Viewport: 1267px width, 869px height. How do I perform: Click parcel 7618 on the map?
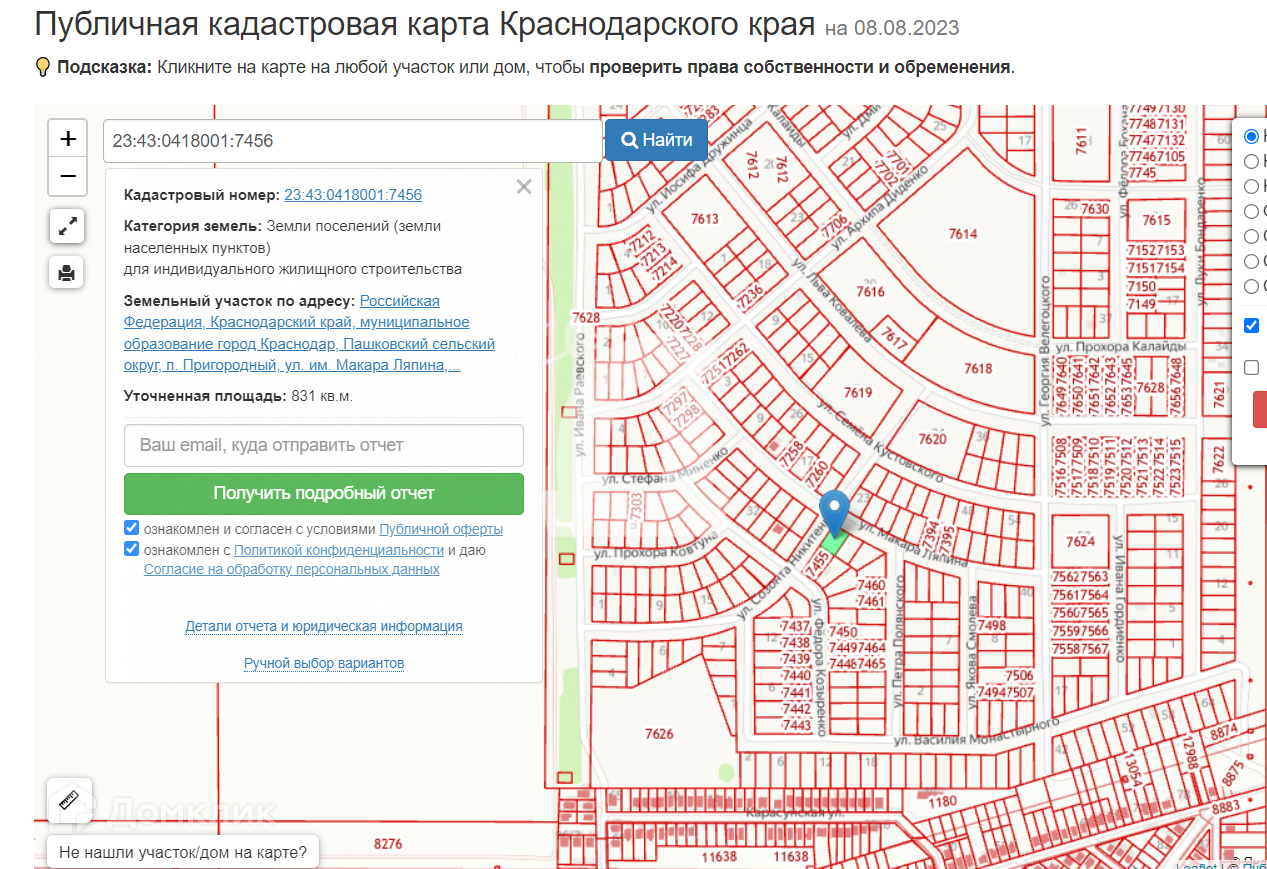click(978, 368)
